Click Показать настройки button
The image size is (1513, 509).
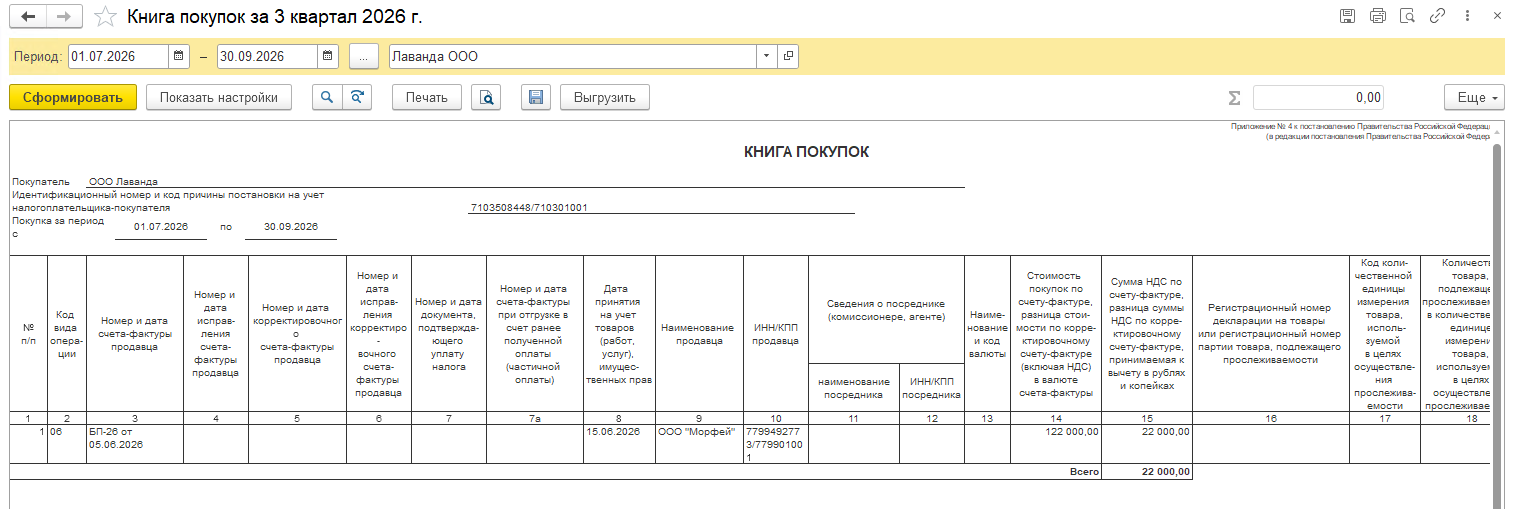click(219, 97)
